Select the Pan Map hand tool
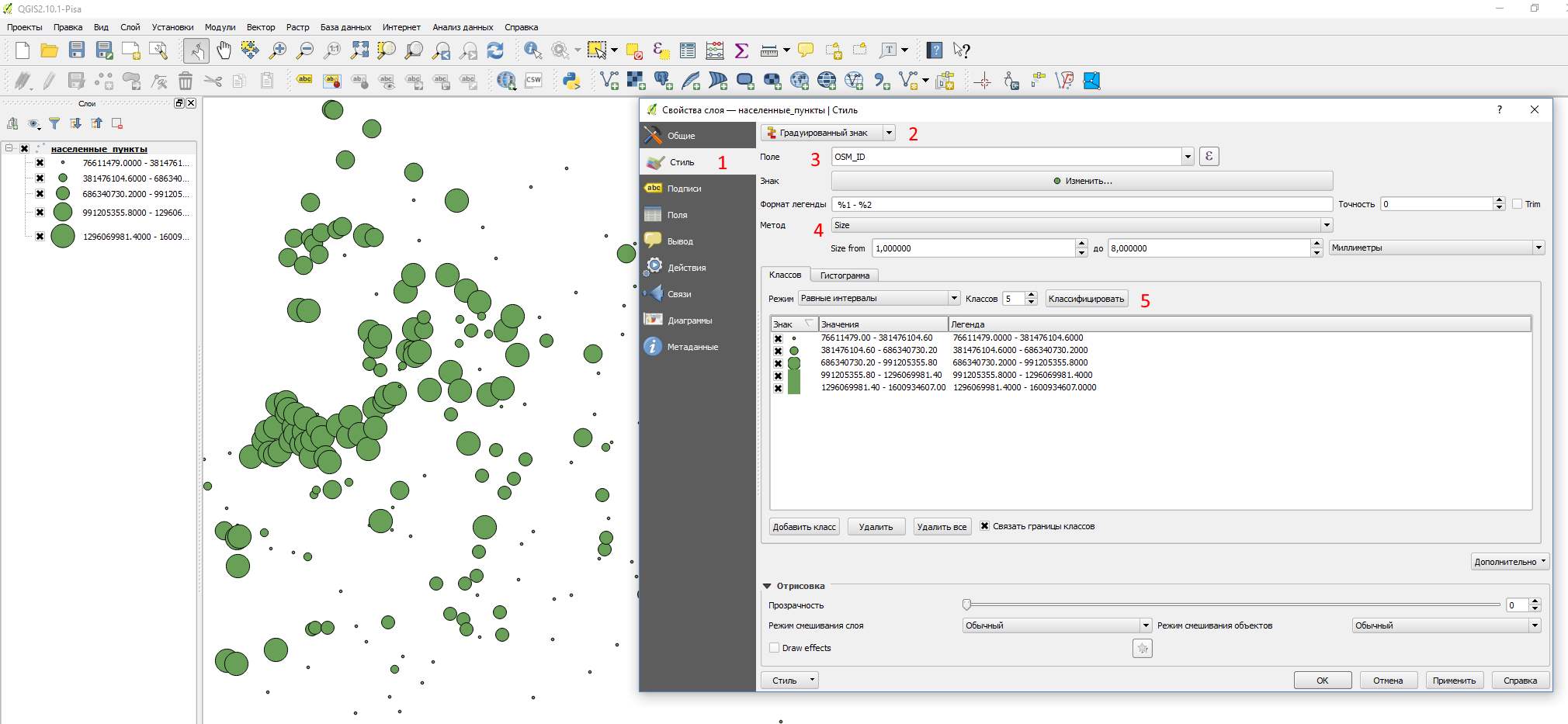1568x724 pixels. click(224, 51)
